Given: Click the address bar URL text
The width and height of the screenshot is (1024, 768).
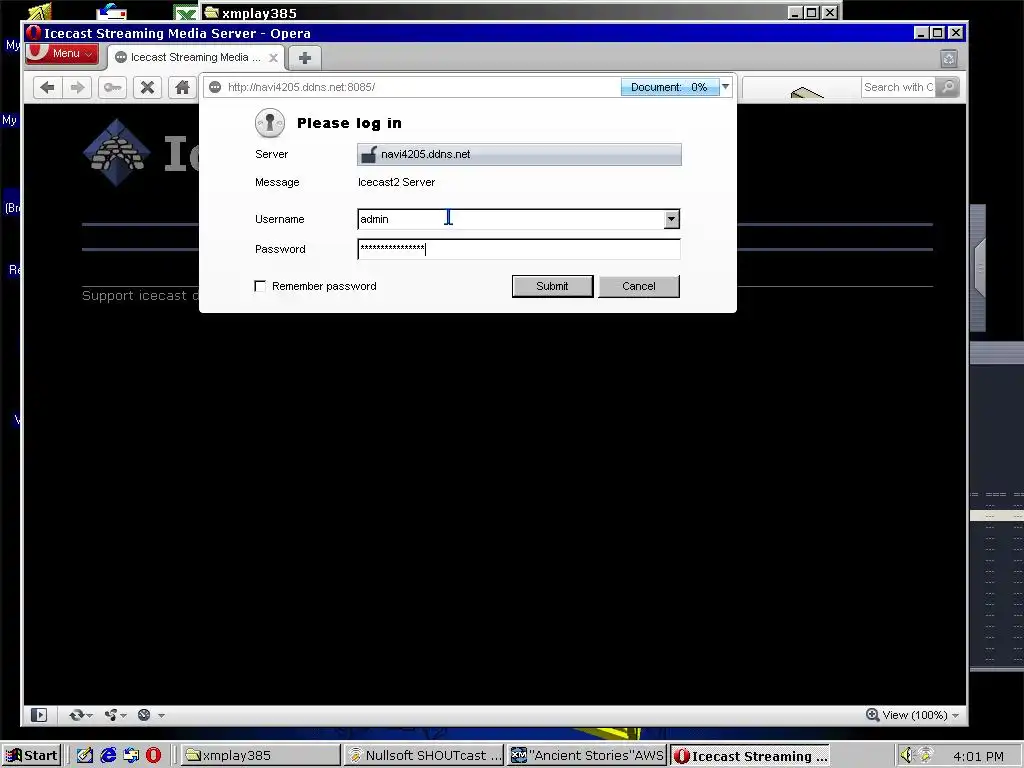Looking at the screenshot, I should point(301,87).
